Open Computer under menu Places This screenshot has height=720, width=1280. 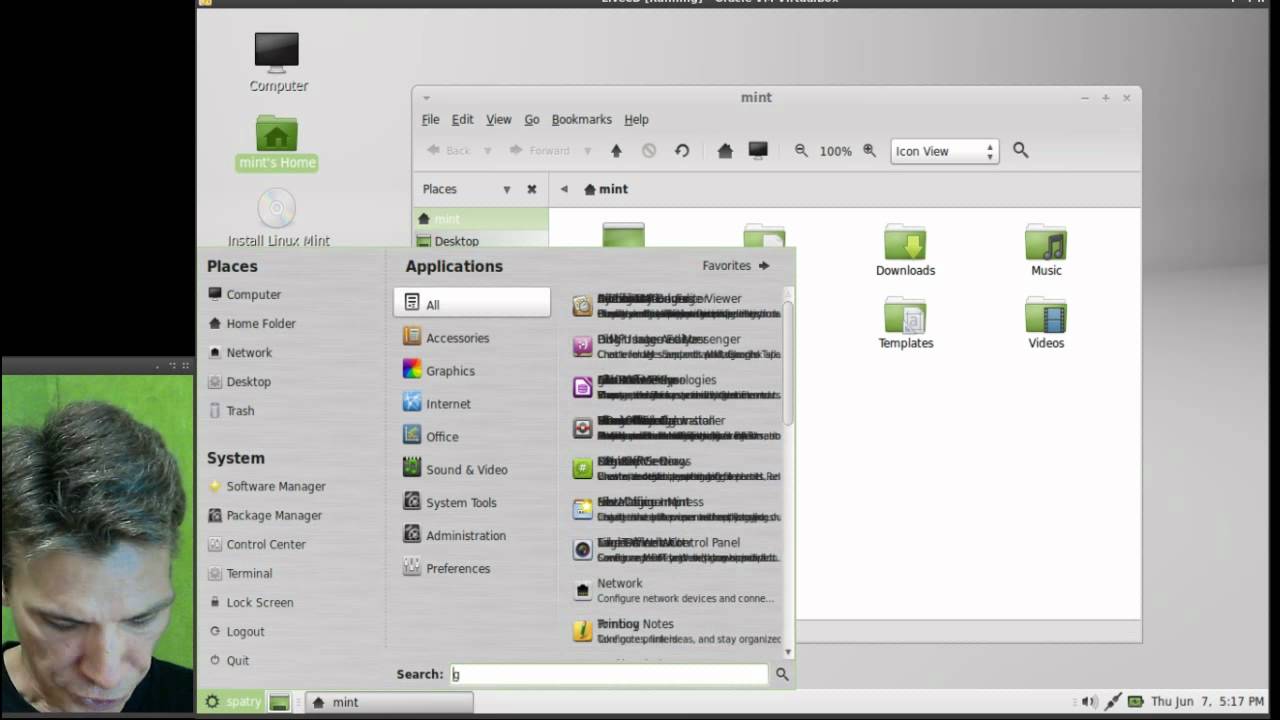point(244,294)
